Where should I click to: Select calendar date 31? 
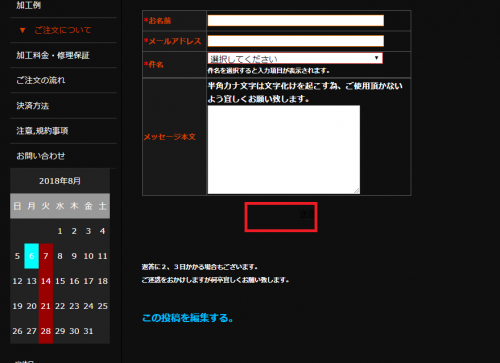point(88,331)
